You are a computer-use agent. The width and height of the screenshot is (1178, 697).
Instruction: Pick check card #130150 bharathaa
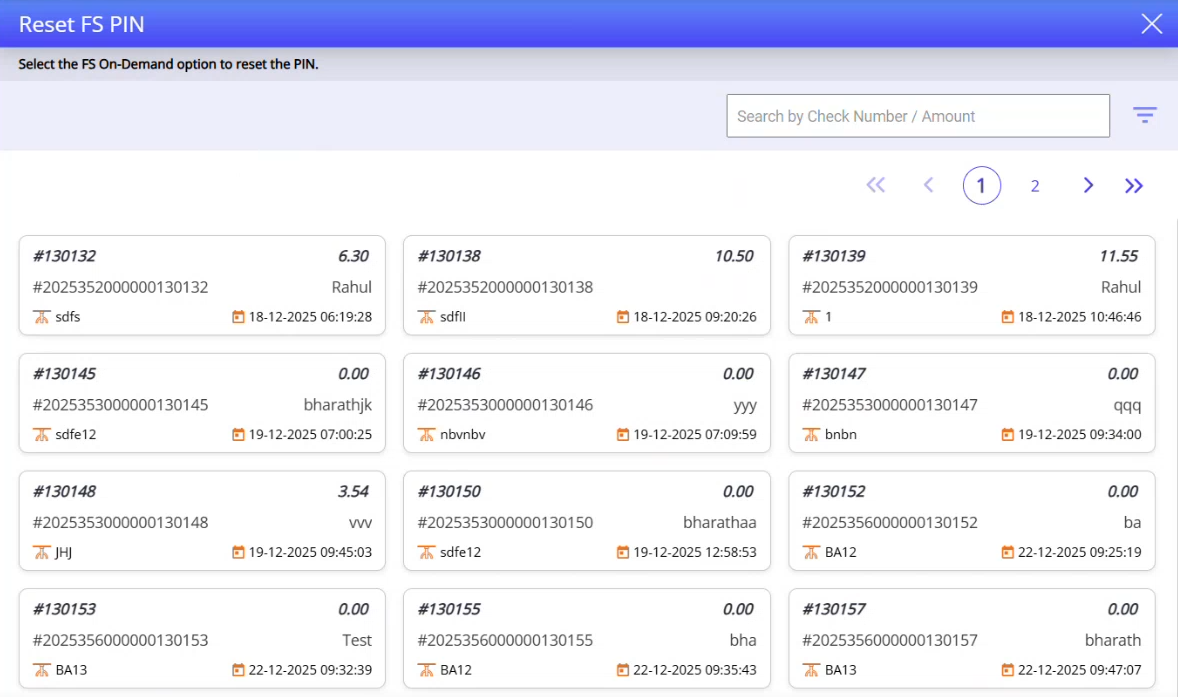point(586,520)
